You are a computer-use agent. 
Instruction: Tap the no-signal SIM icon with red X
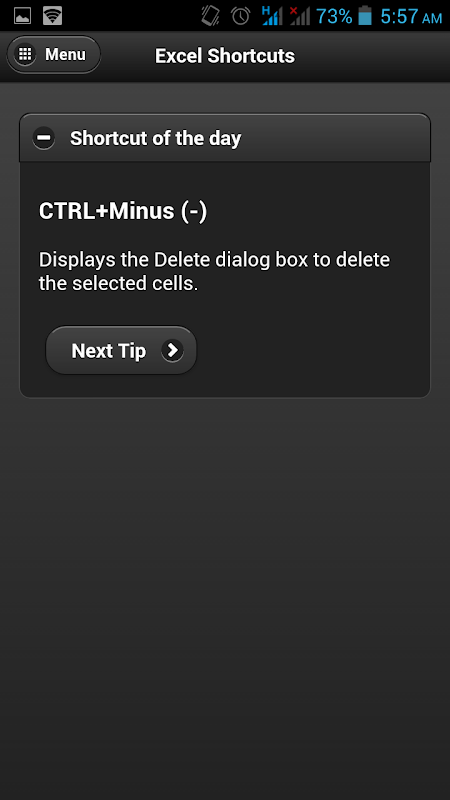pyautogui.click(x=299, y=16)
